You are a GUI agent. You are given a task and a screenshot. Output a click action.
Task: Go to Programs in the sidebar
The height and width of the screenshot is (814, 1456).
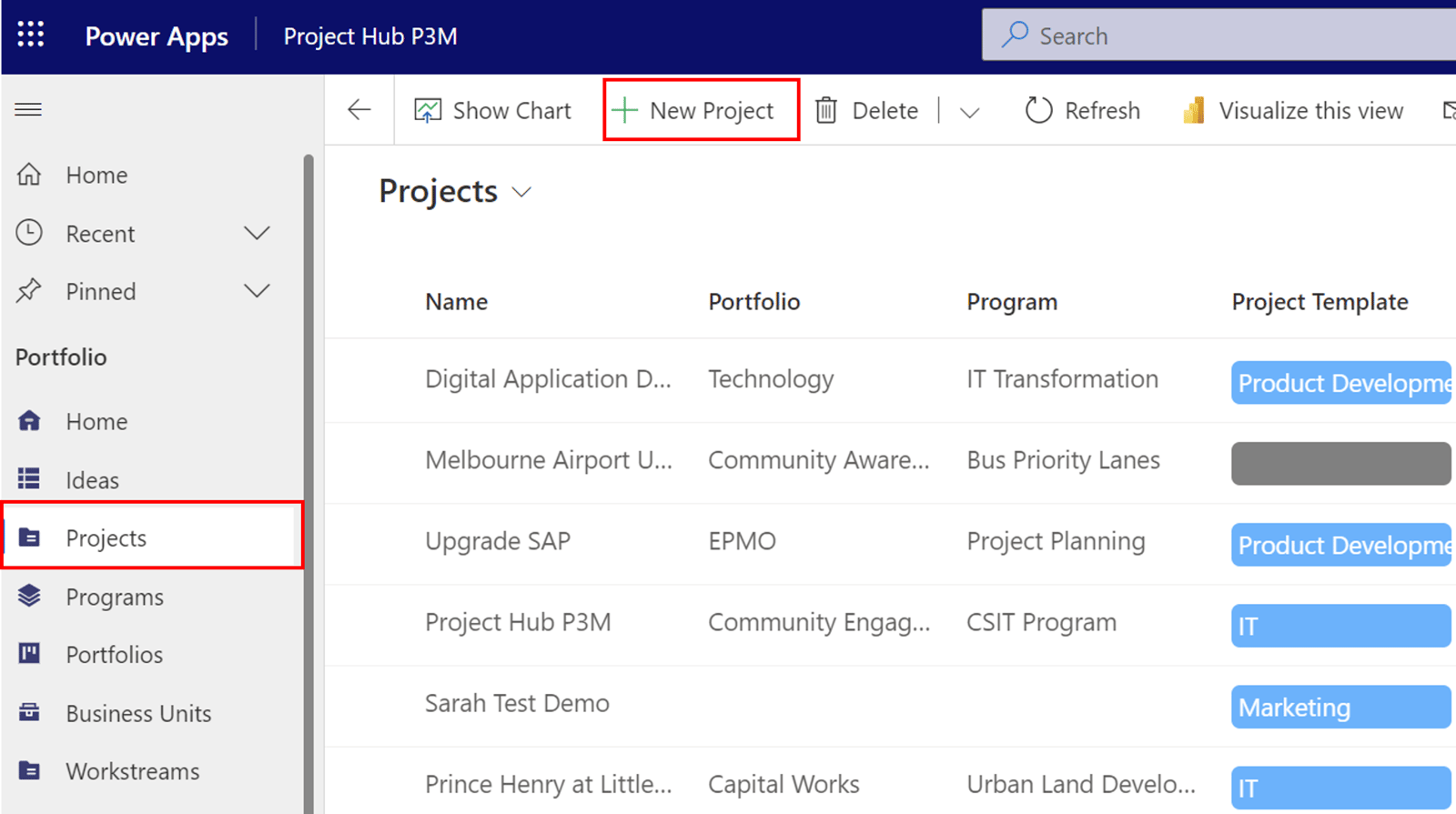(115, 597)
